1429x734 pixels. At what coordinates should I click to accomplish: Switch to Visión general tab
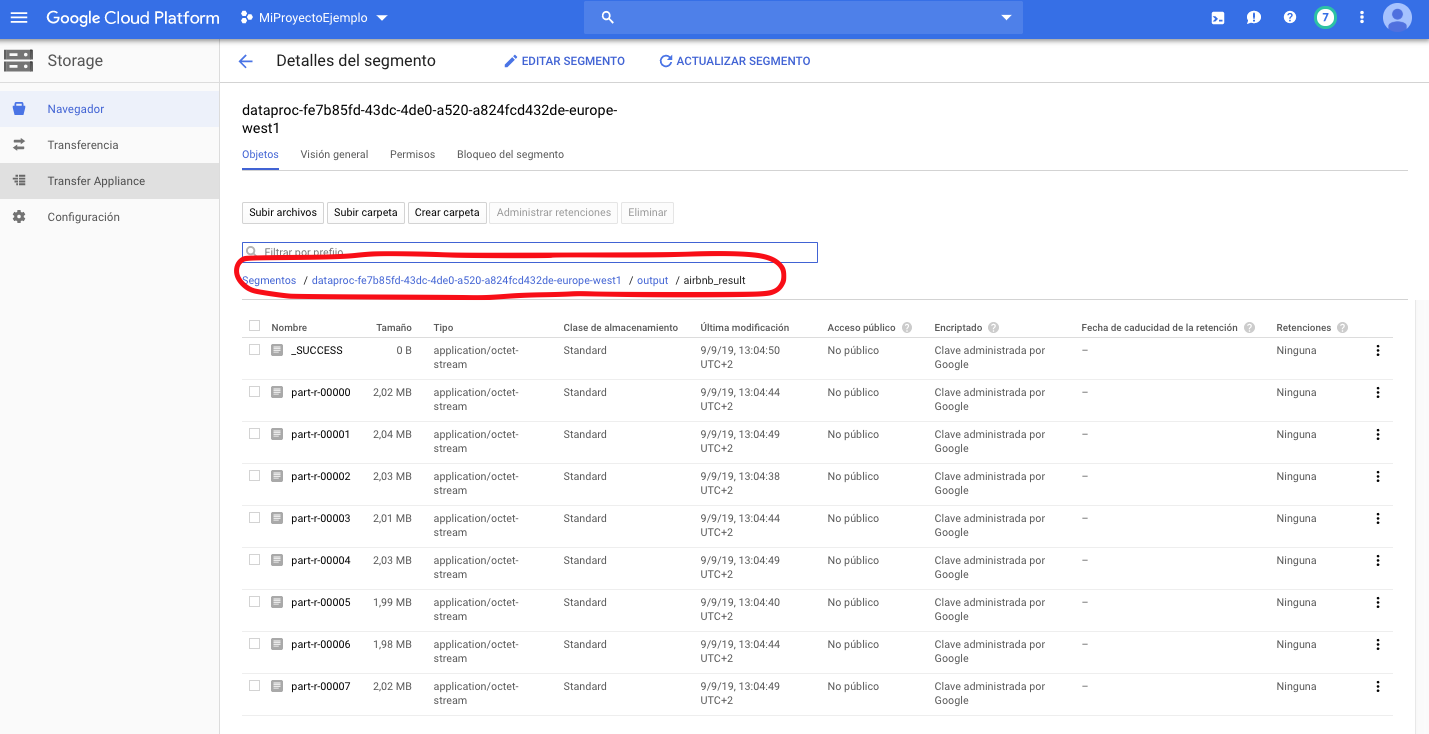click(x=334, y=155)
